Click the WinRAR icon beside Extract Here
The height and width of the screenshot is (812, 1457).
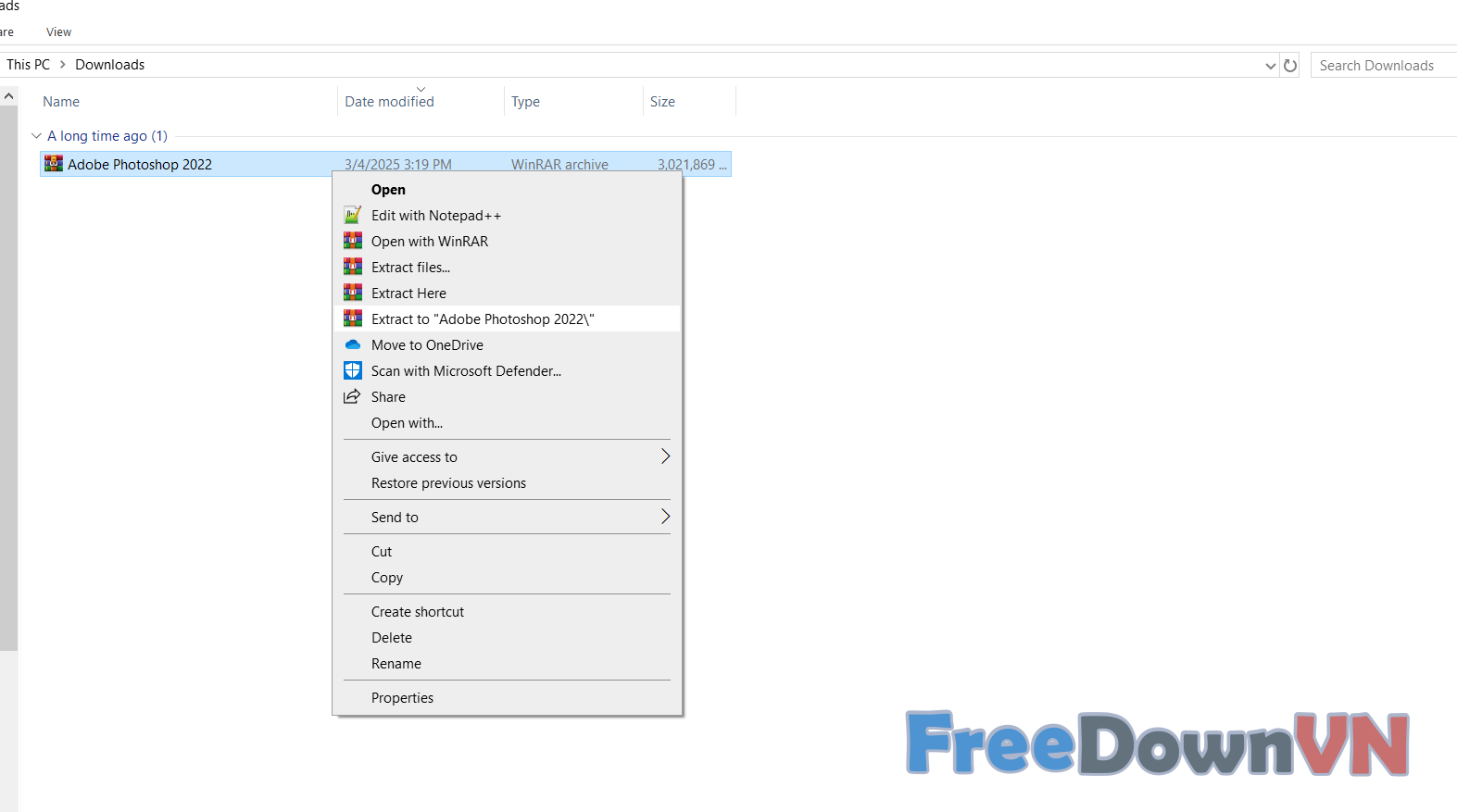coord(353,294)
